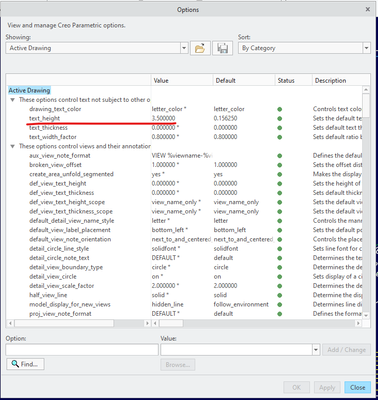Select model_display_for_new_views option
This screenshot has width=378, height=400.
(69, 305)
